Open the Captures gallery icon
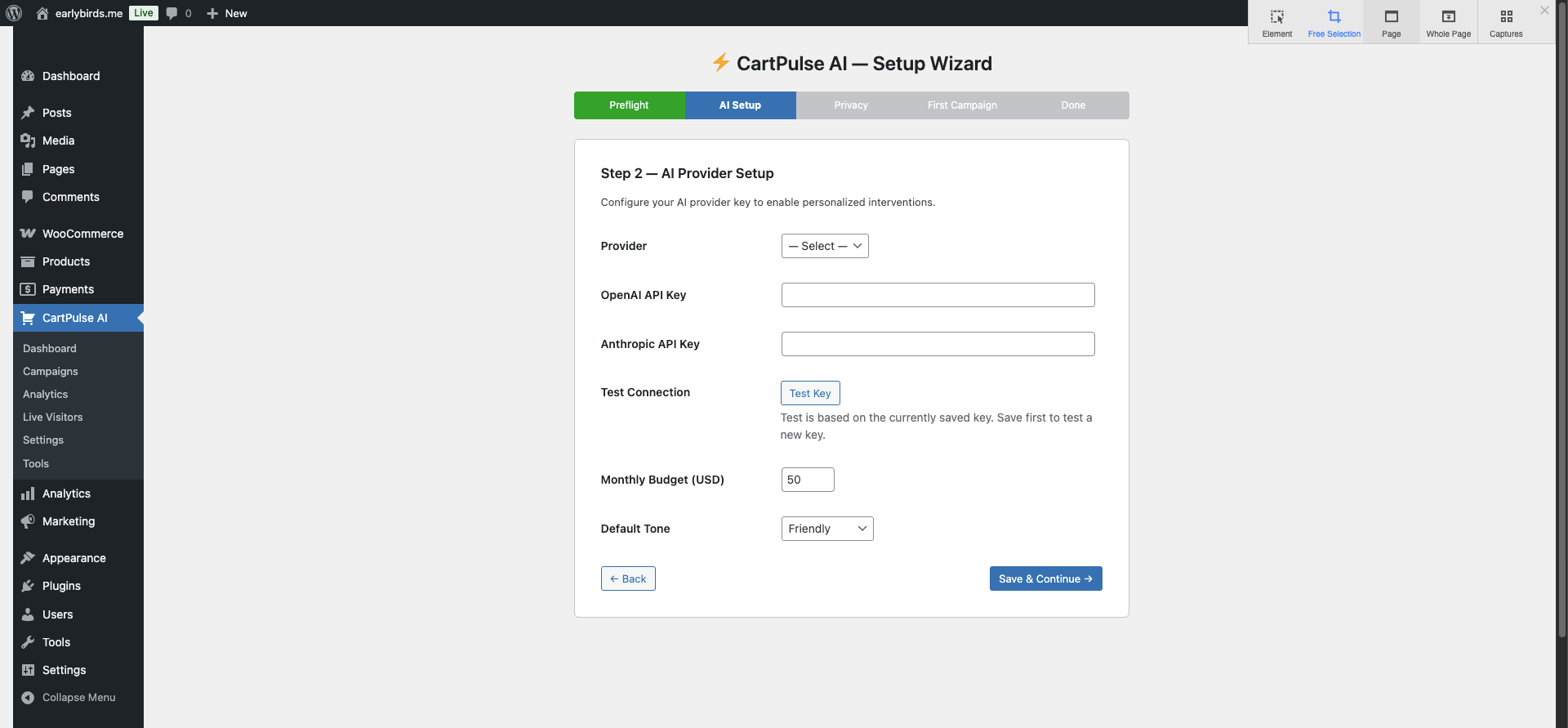 point(1505,23)
